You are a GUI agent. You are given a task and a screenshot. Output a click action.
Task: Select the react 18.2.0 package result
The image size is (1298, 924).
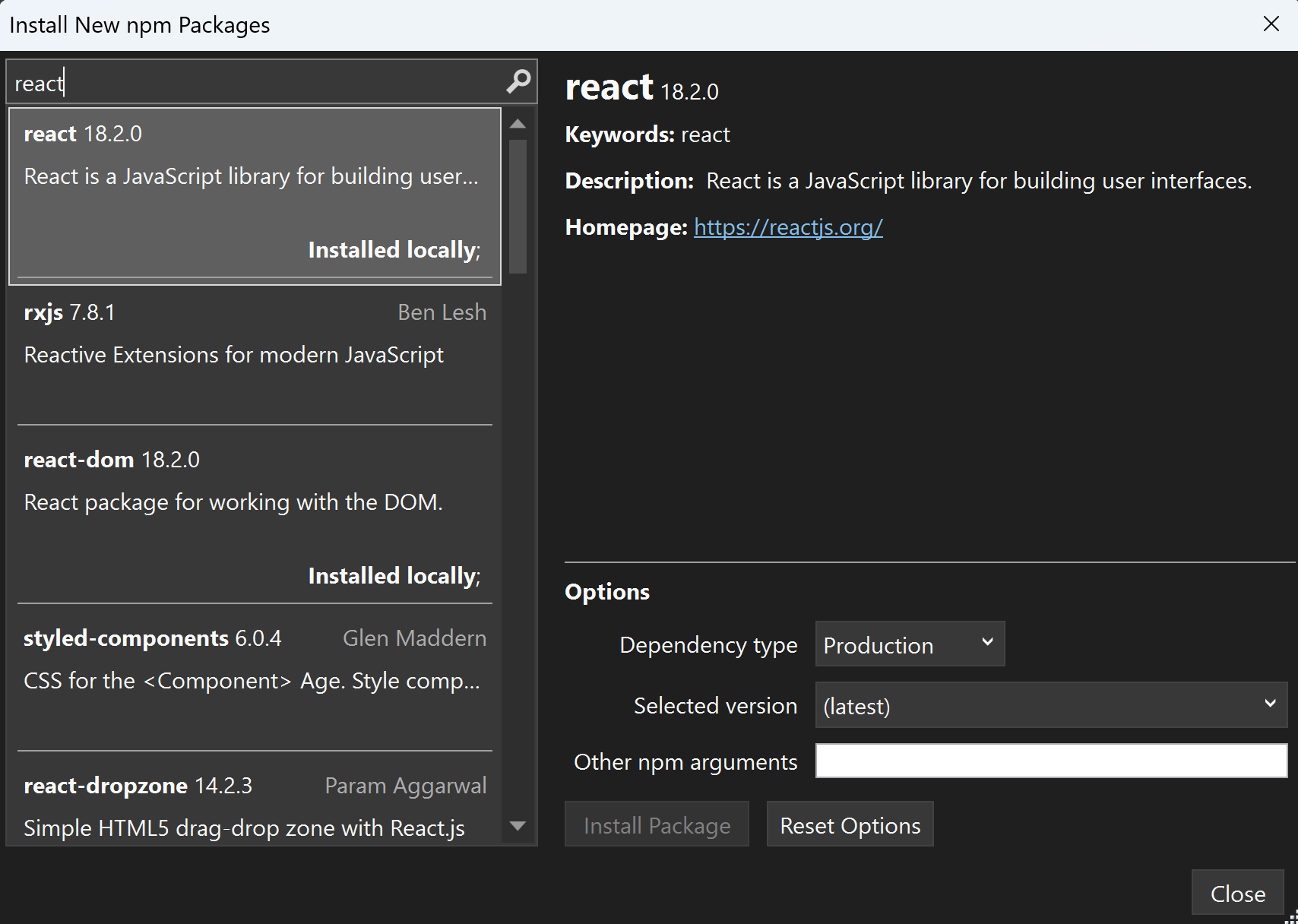(254, 196)
